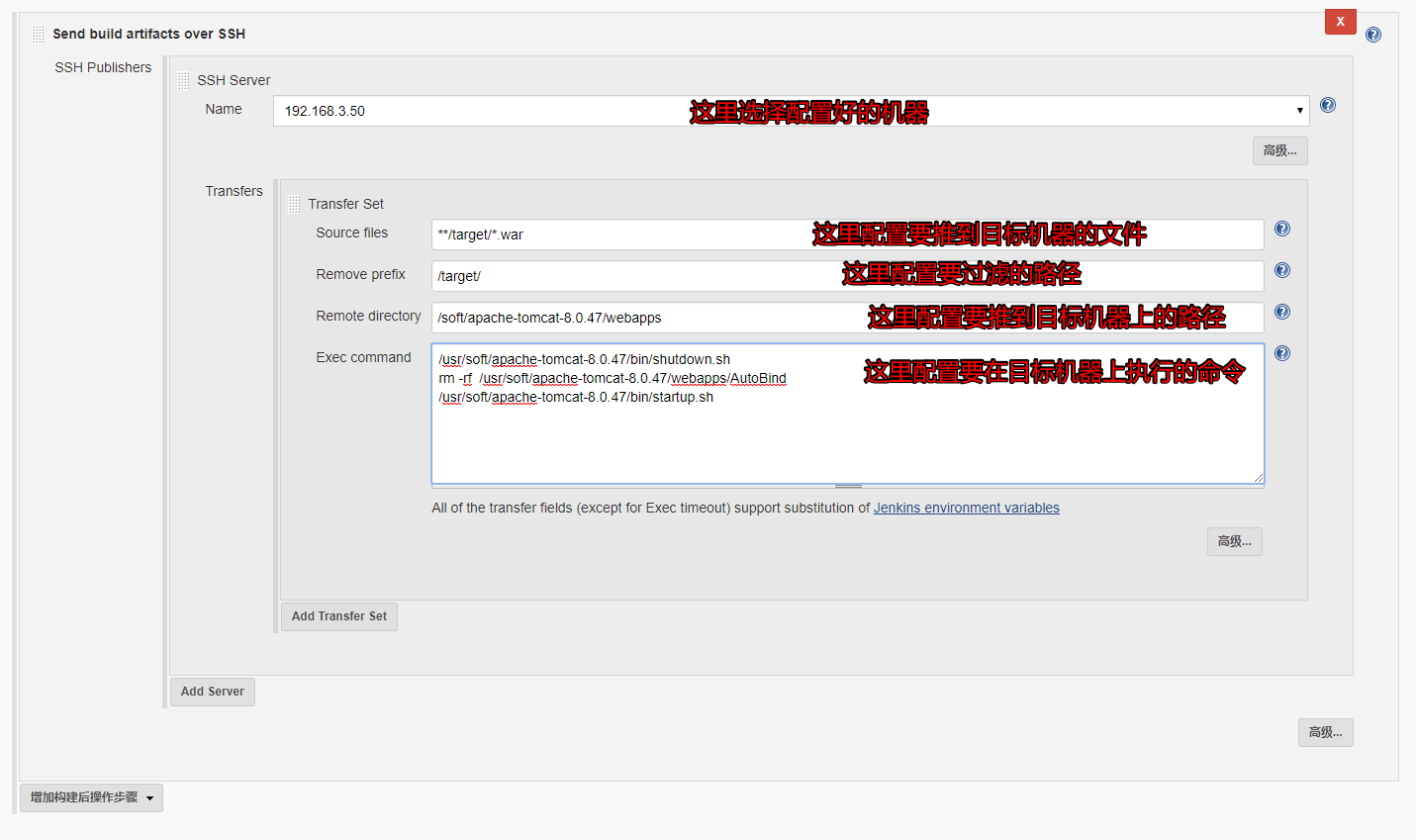Grab the Exec command textarea resize grip
This screenshot has width=1416, height=840.
point(1258,477)
